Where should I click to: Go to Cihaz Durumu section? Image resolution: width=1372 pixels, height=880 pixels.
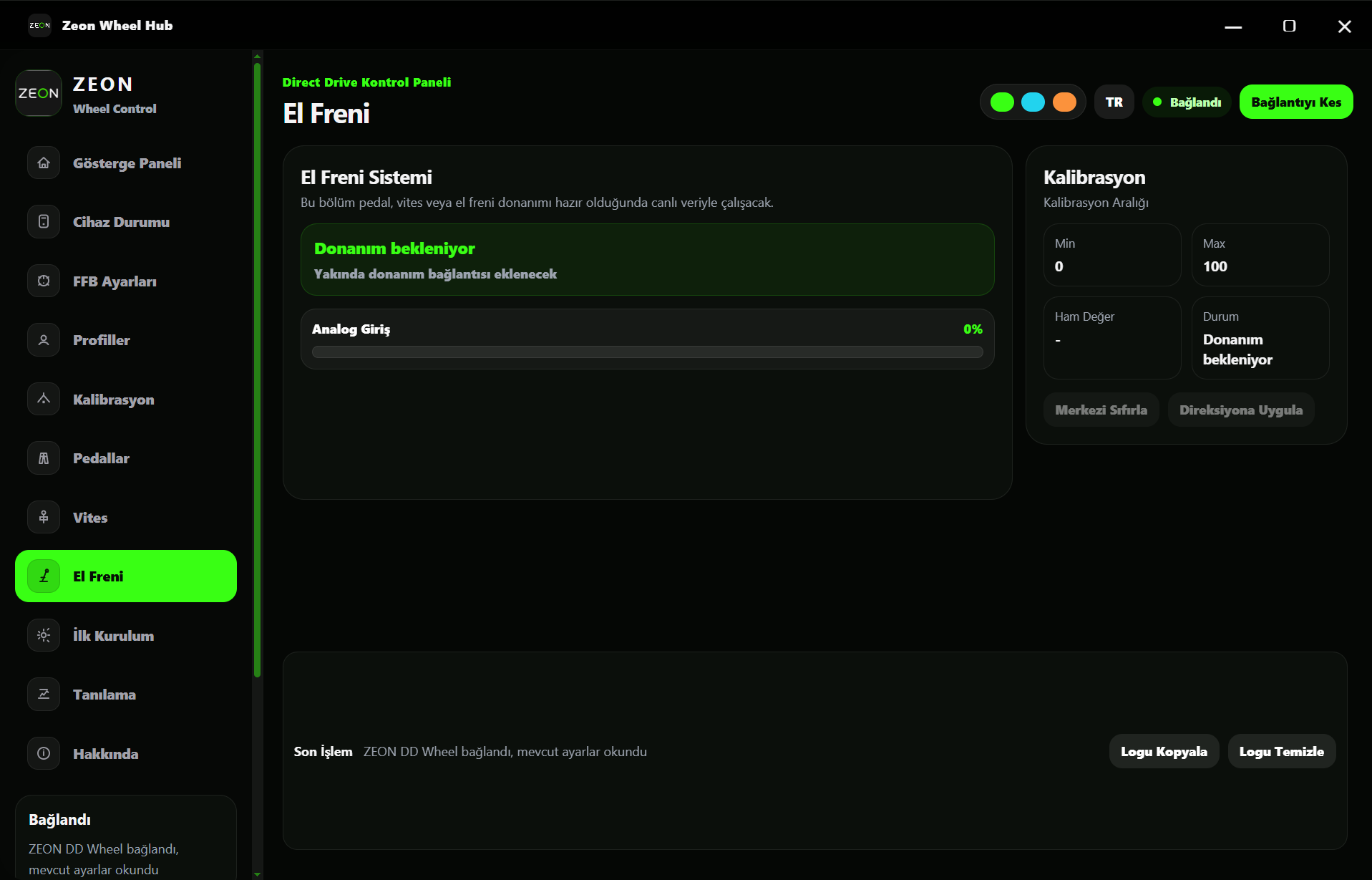click(126, 222)
